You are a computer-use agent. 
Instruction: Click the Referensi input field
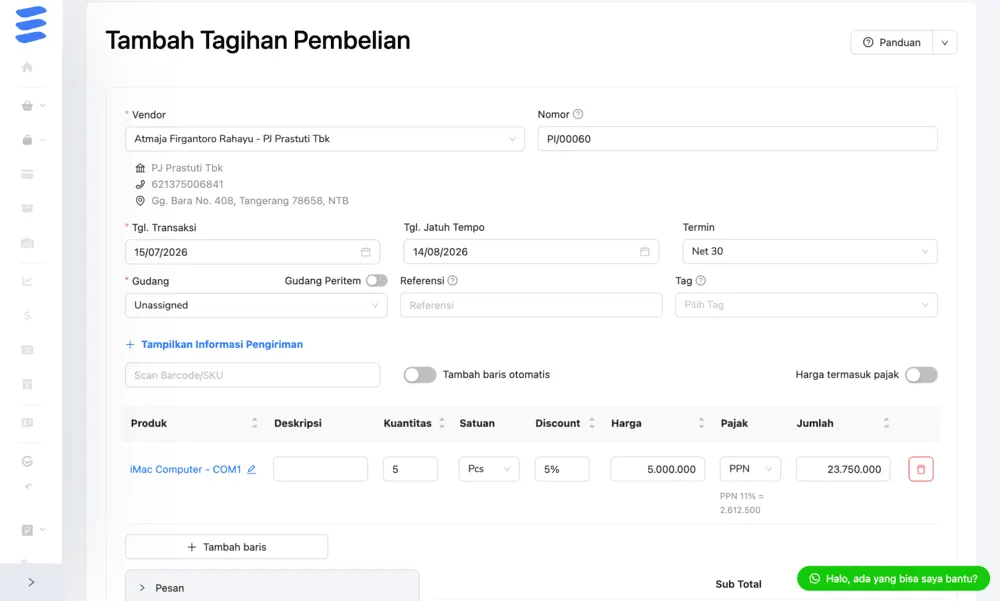pyautogui.click(x=531, y=305)
